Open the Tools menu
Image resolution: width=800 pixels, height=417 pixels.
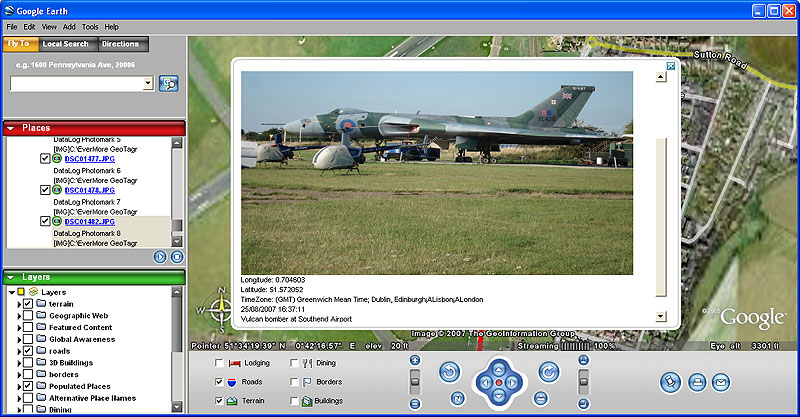tap(90, 27)
